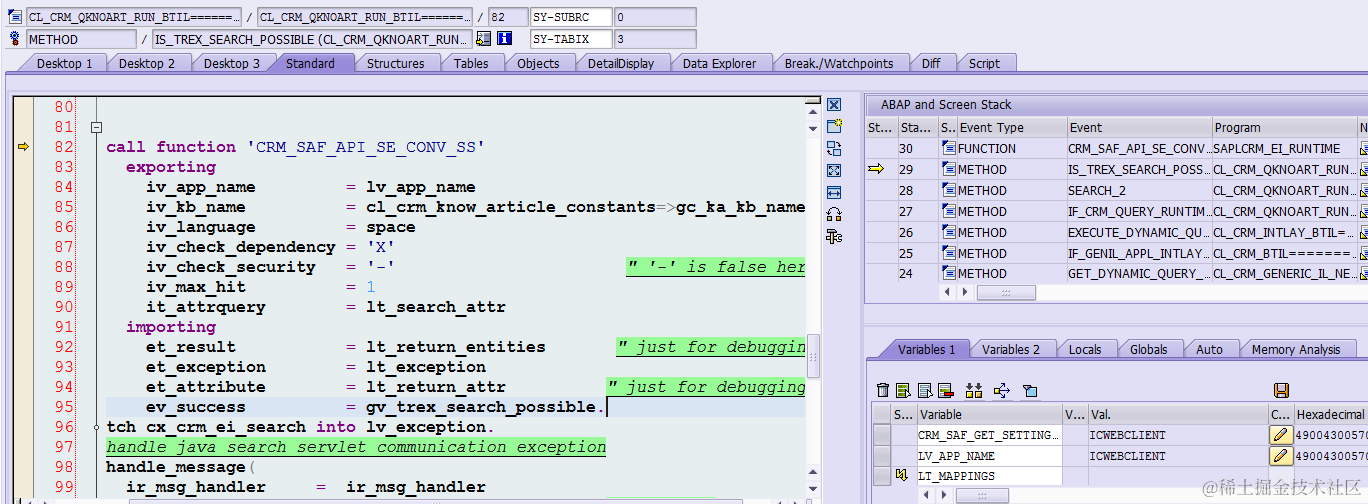Image resolution: width=1368 pixels, height=504 pixels.
Task: Switch to the Desktop 2 tab
Action: (x=147, y=63)
